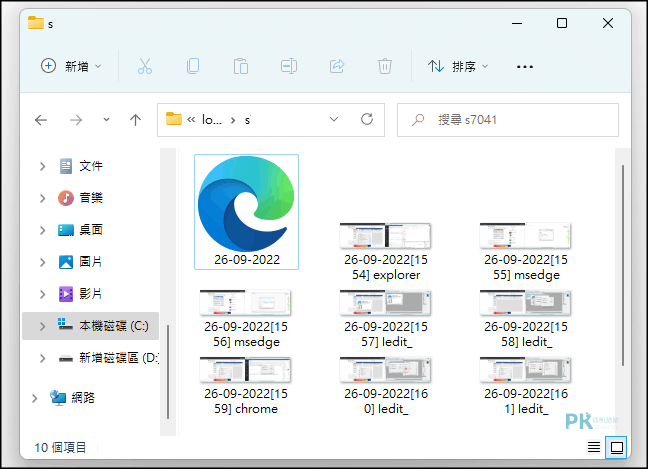Select the 26-09-2022 Edge icon file
The width and height of the screenshot is (648, 469).
(246, 212)
